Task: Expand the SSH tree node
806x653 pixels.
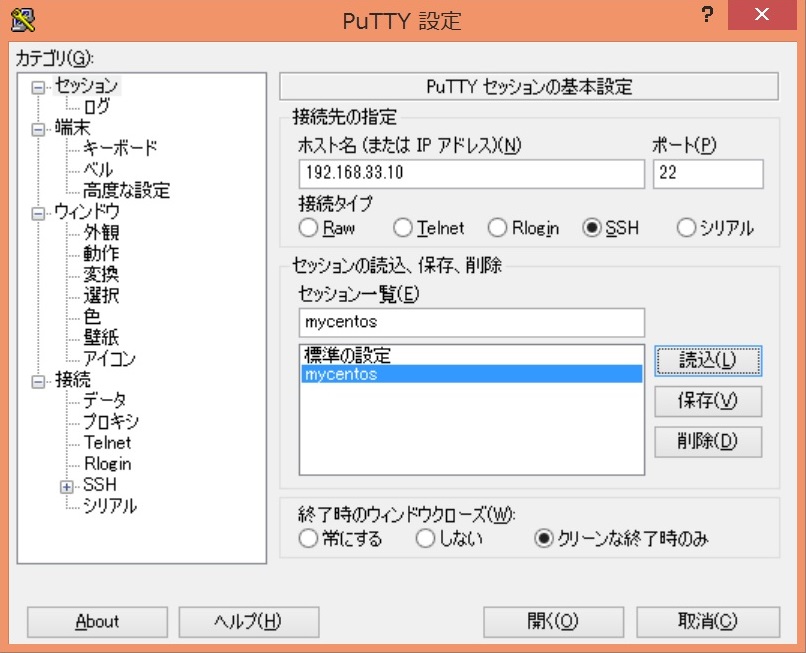Action: click(x=66, y=486)
